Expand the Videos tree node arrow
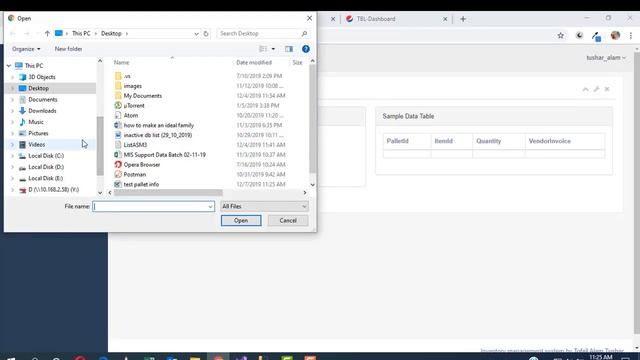Screen dimensions: 640x360 (x=12, y=144)
